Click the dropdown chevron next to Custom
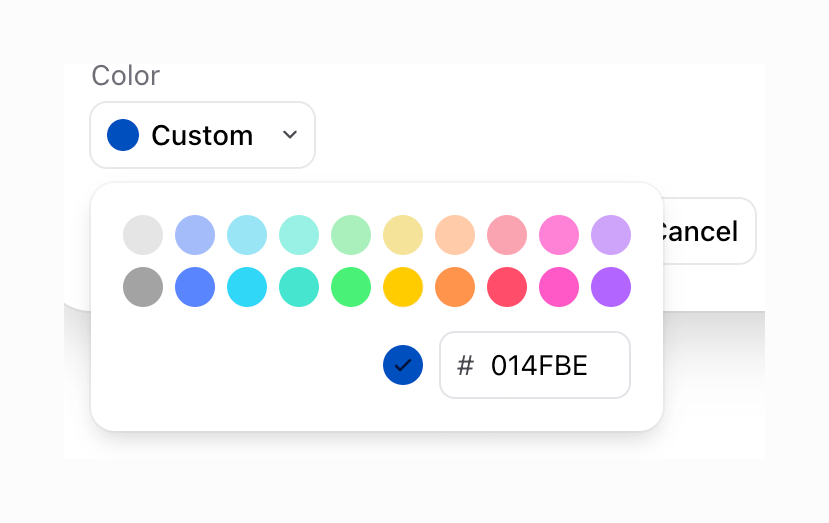 point(290,135)
